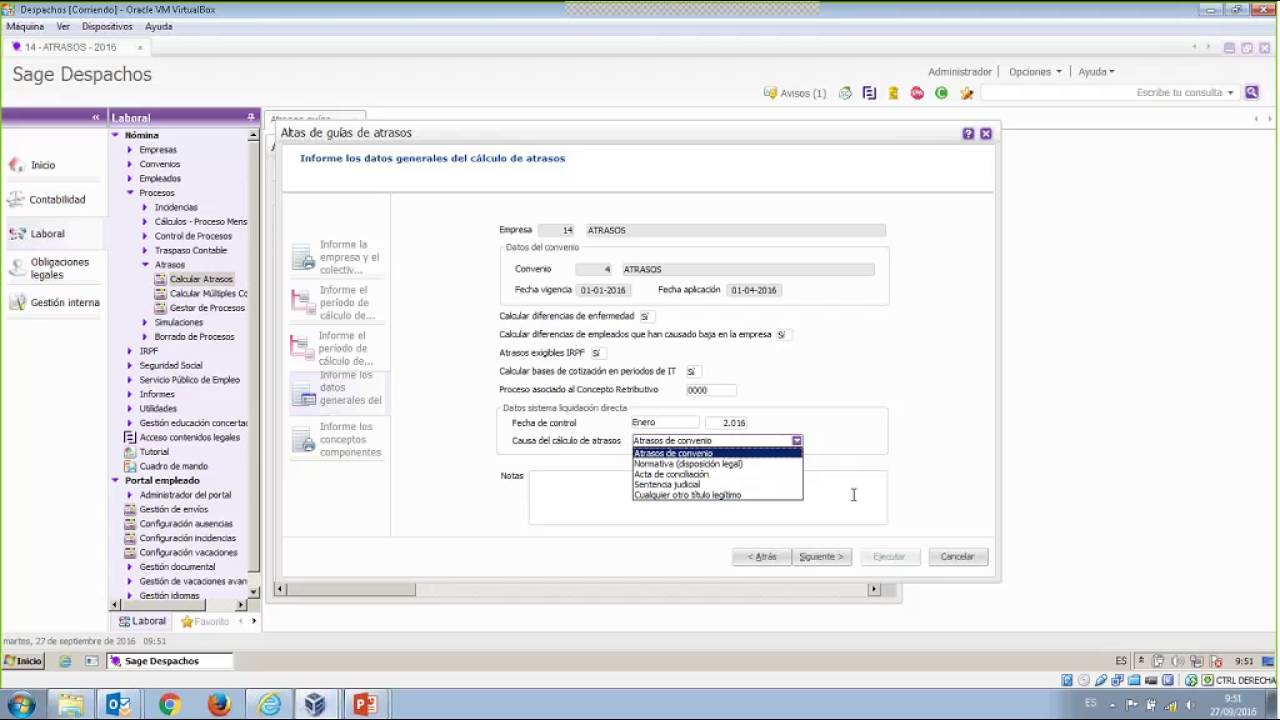Open the Opciones dropdown menu
Image resolution: width=1280 pixels, height=720 pixels.
[1035, 72]
